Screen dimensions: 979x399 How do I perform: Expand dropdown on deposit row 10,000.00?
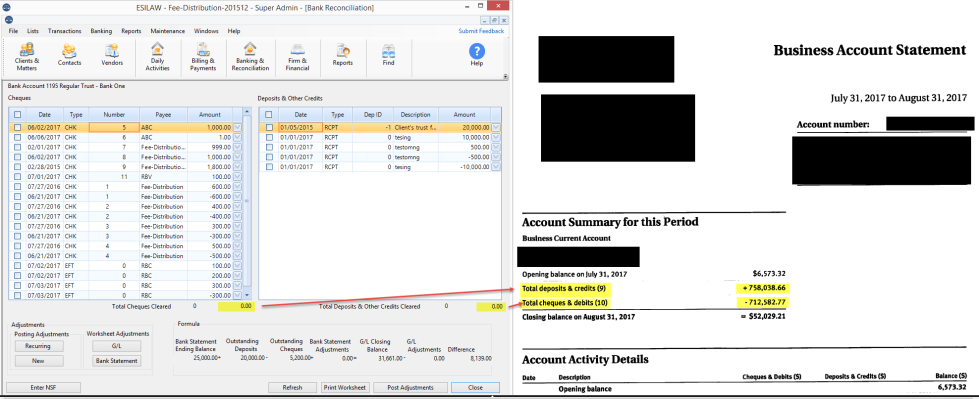(496, 137)
